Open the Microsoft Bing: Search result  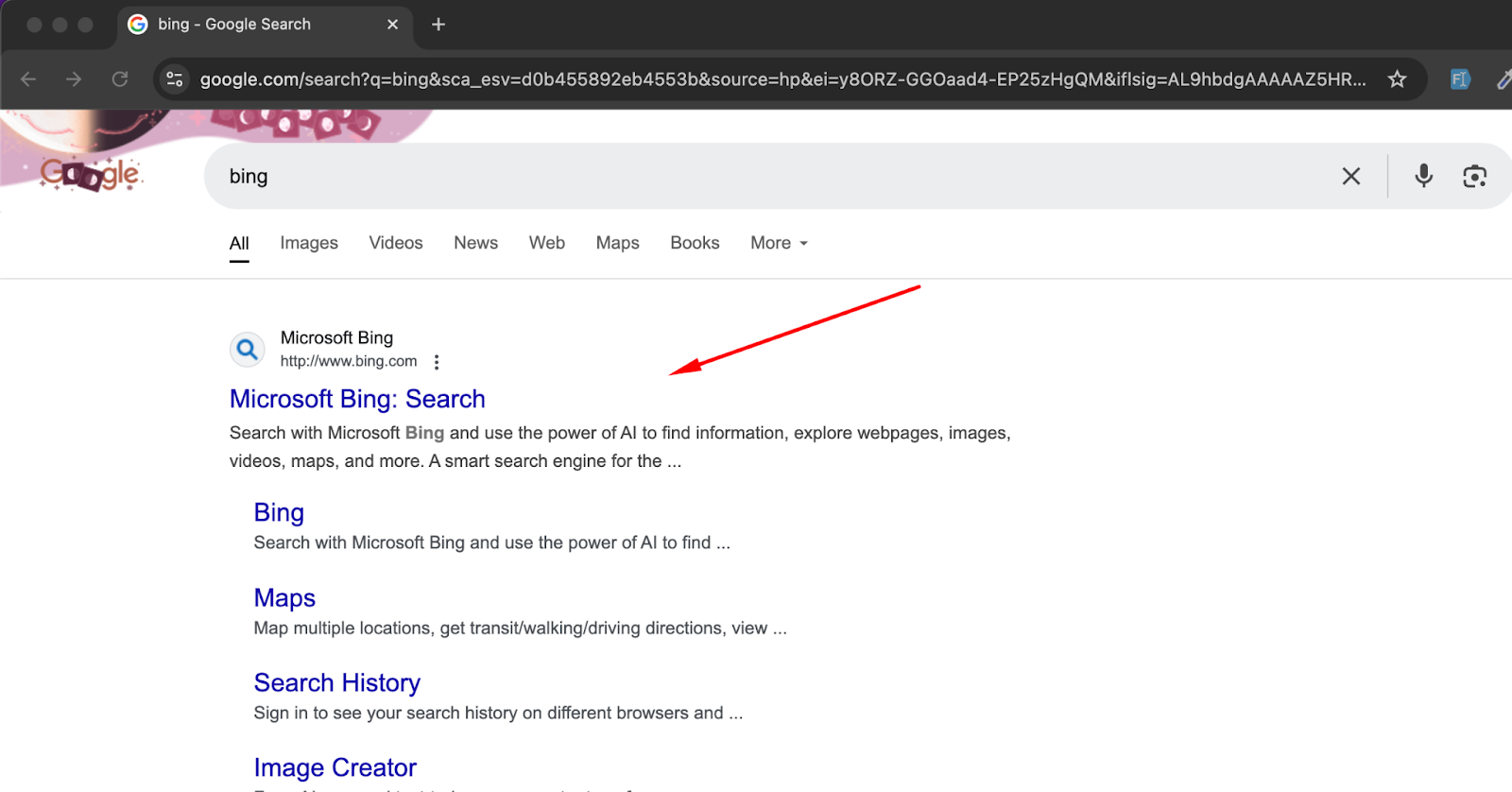click(357, 399)
